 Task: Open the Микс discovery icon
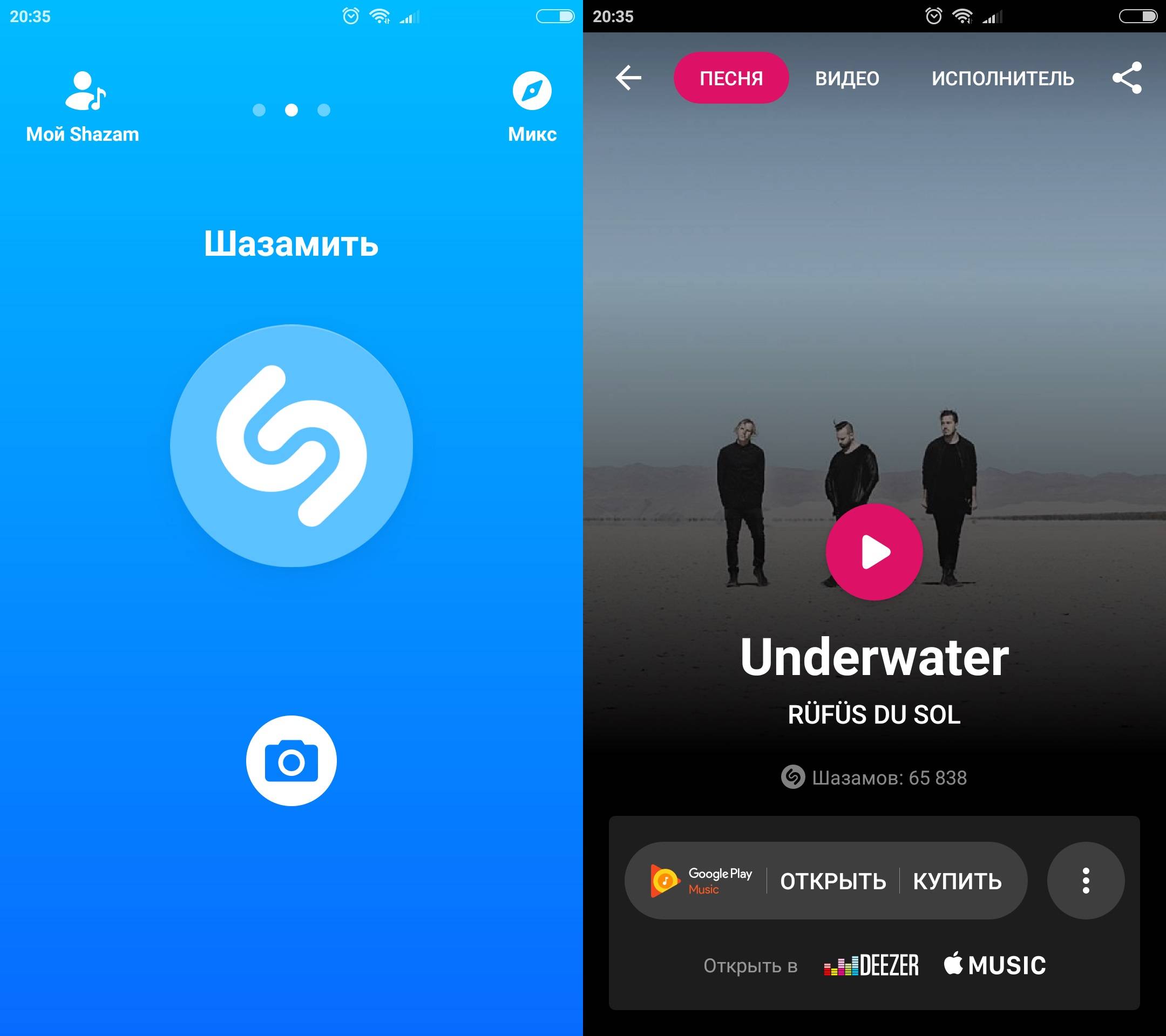coord(530,91)
